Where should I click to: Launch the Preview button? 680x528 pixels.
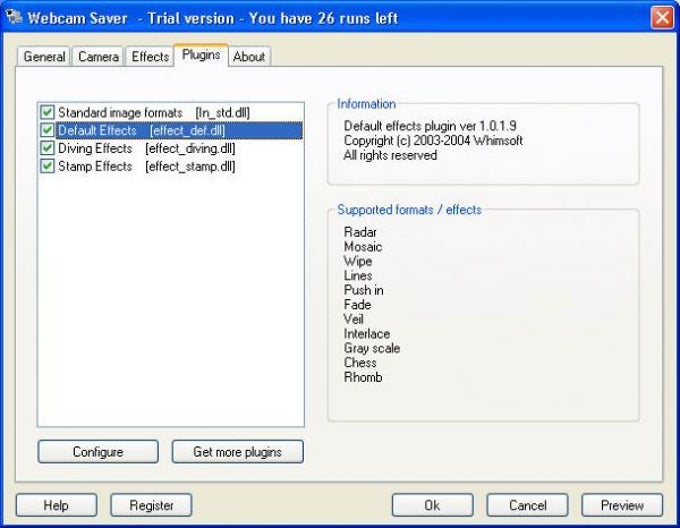coord(622,505)
